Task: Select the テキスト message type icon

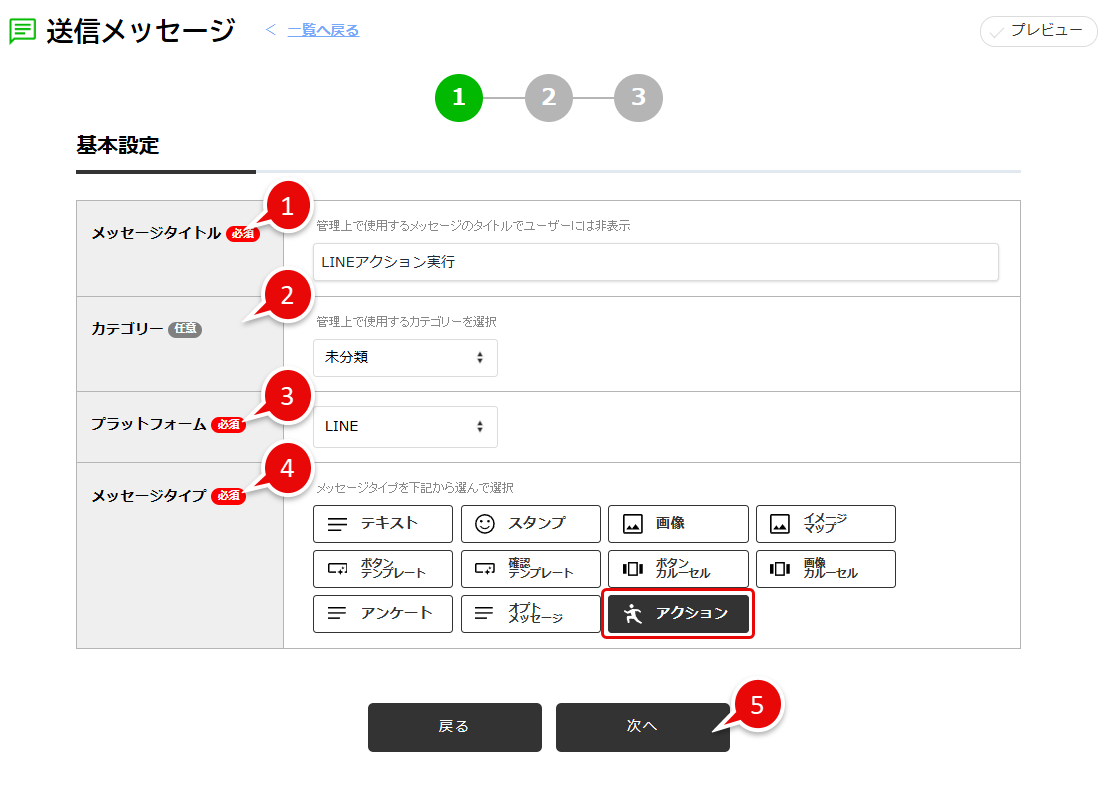Action: click(383, 523)
